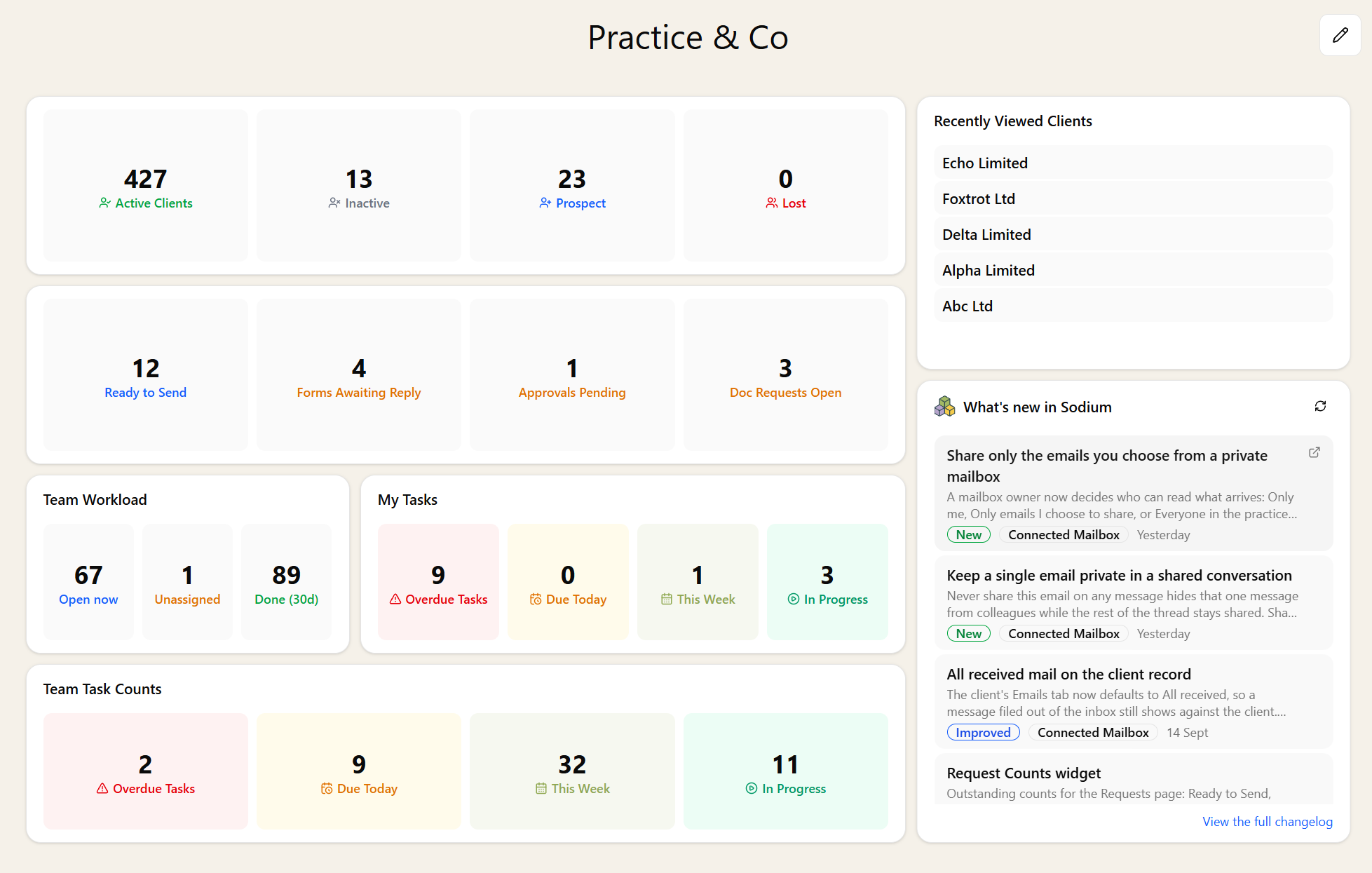This screenshot has height=873, width=1372.
Task: Click the Prospect person-plus icon
Action: [545, 203]
